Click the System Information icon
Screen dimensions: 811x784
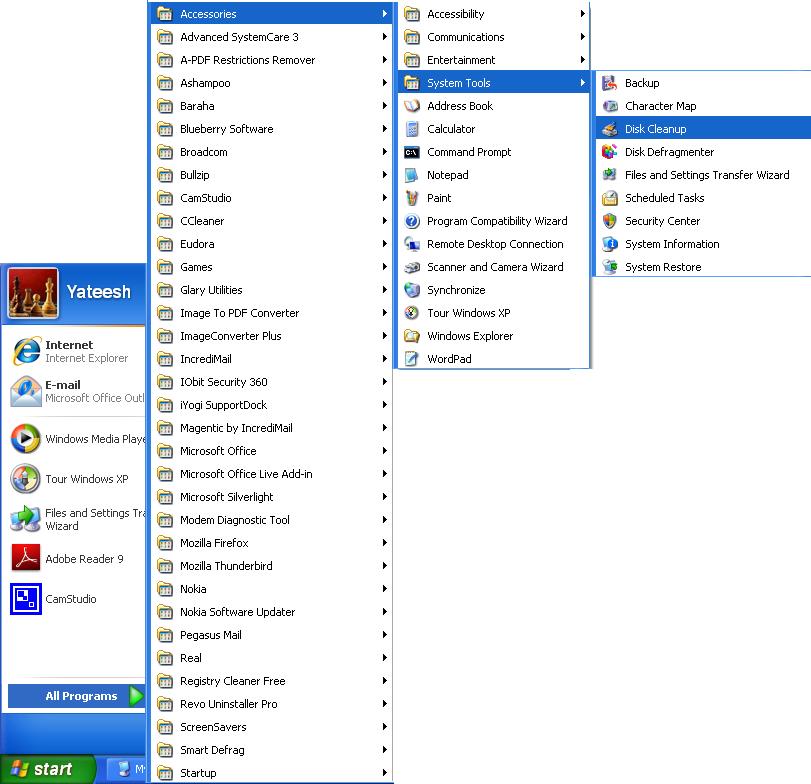(610, 244)
